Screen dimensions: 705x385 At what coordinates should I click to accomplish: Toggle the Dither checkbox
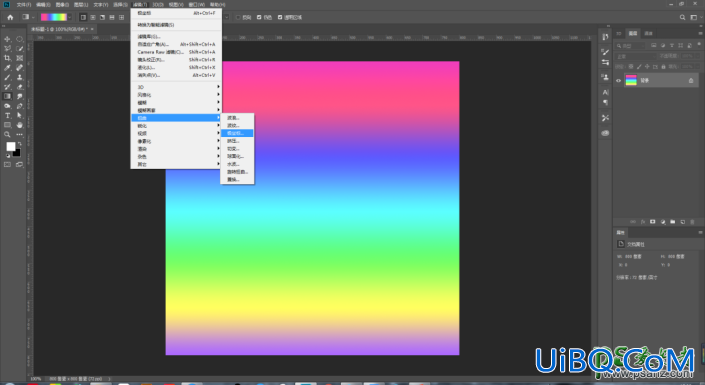pyautogui.click(x=259, y=17)
